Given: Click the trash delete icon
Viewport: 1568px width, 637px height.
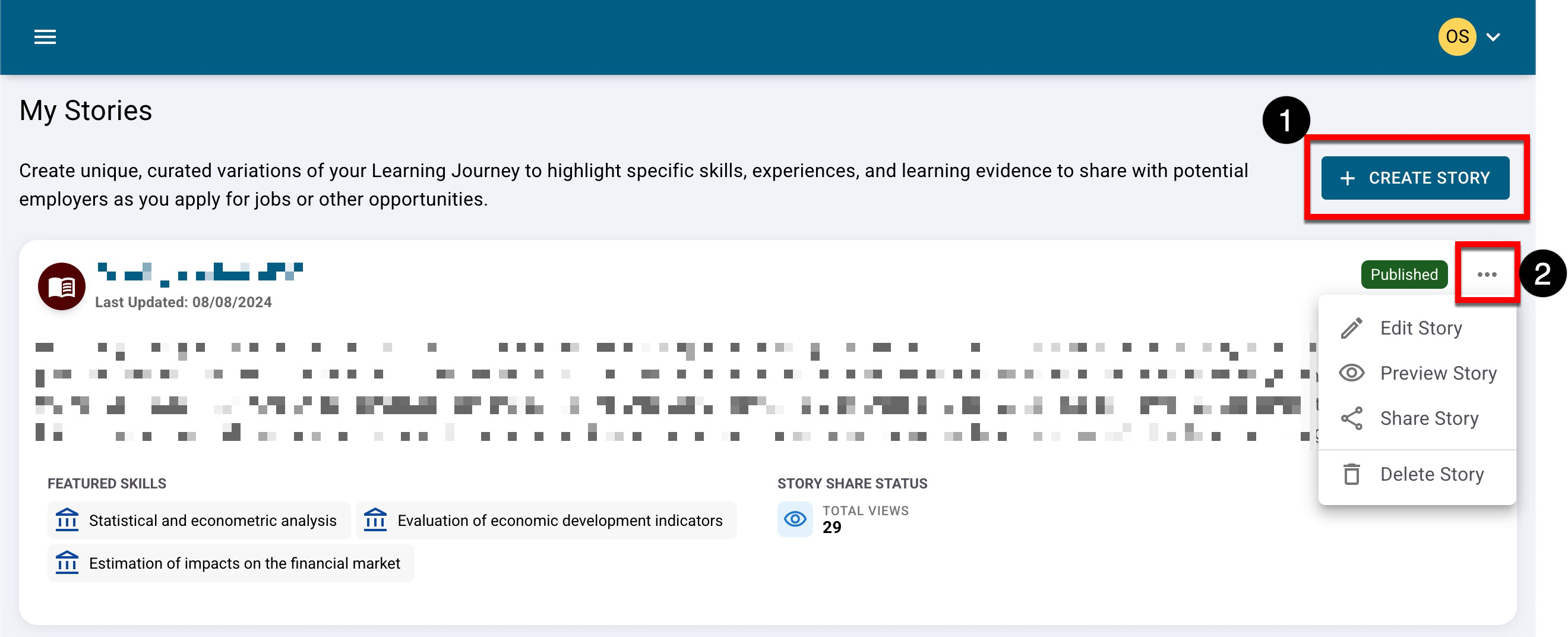Looking at the screenshot, I should pyautogui.click(x=1352, y=474).
